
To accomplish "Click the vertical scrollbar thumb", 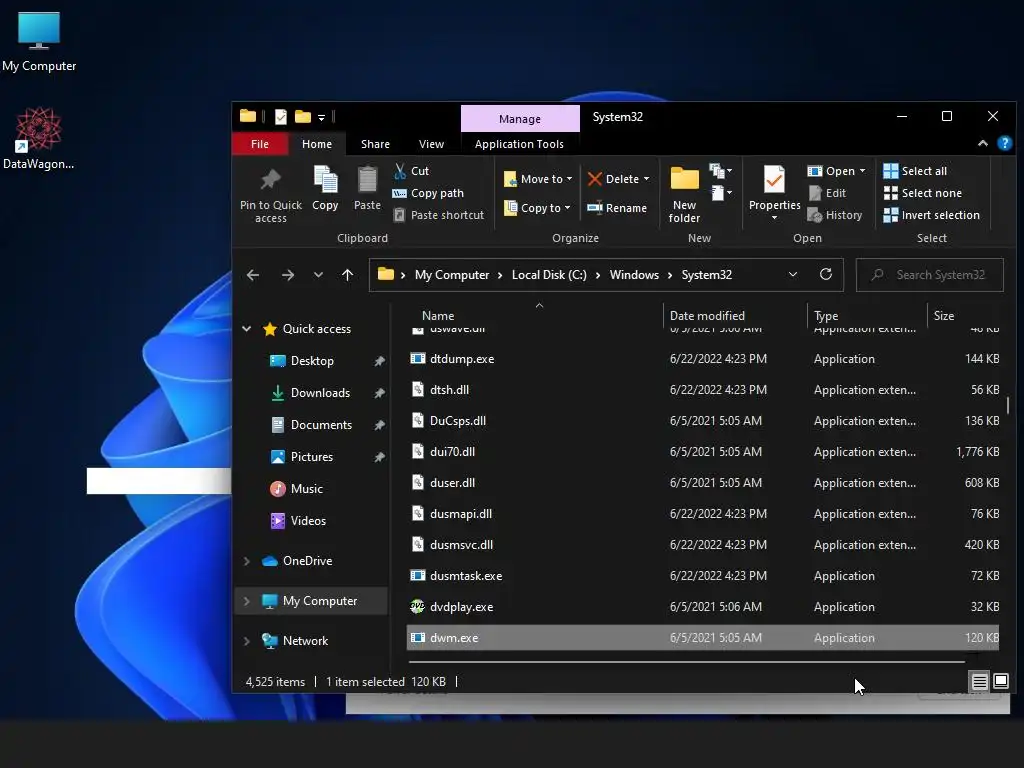I will (1008, 405).
